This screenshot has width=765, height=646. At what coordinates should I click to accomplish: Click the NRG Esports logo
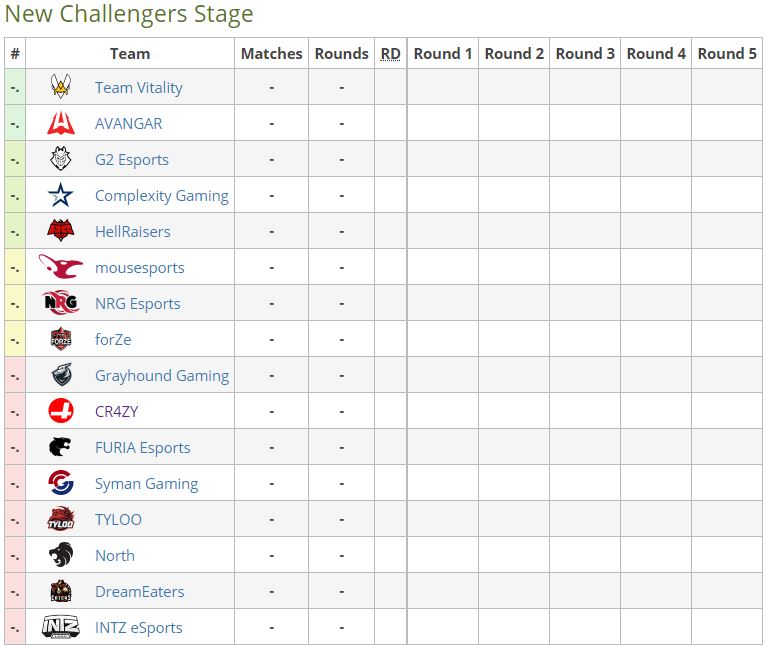click(61, 303)
